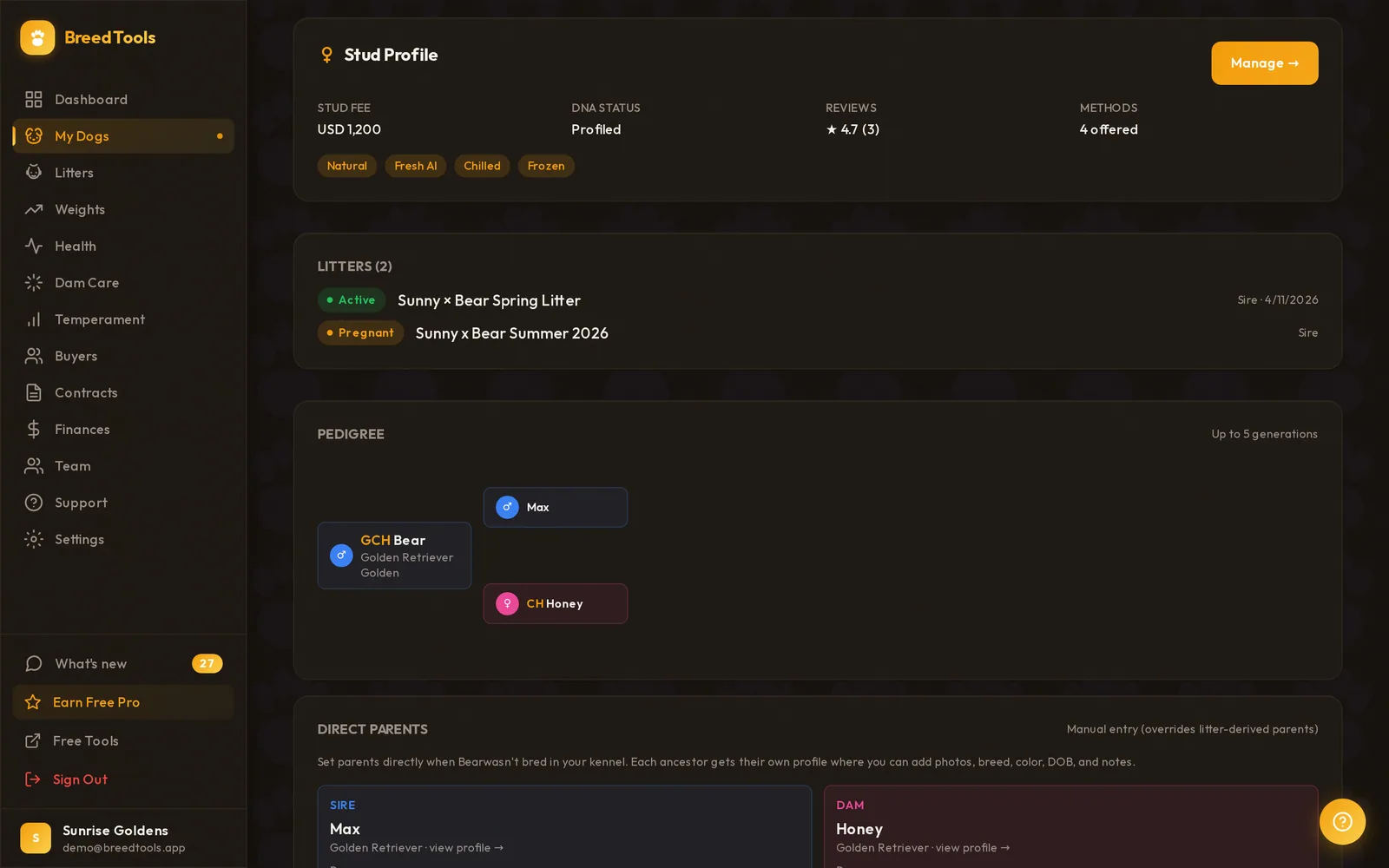1389x868 pixels.
Task: Click the My Dogs dog-face icon
Action: click(34, 135)
